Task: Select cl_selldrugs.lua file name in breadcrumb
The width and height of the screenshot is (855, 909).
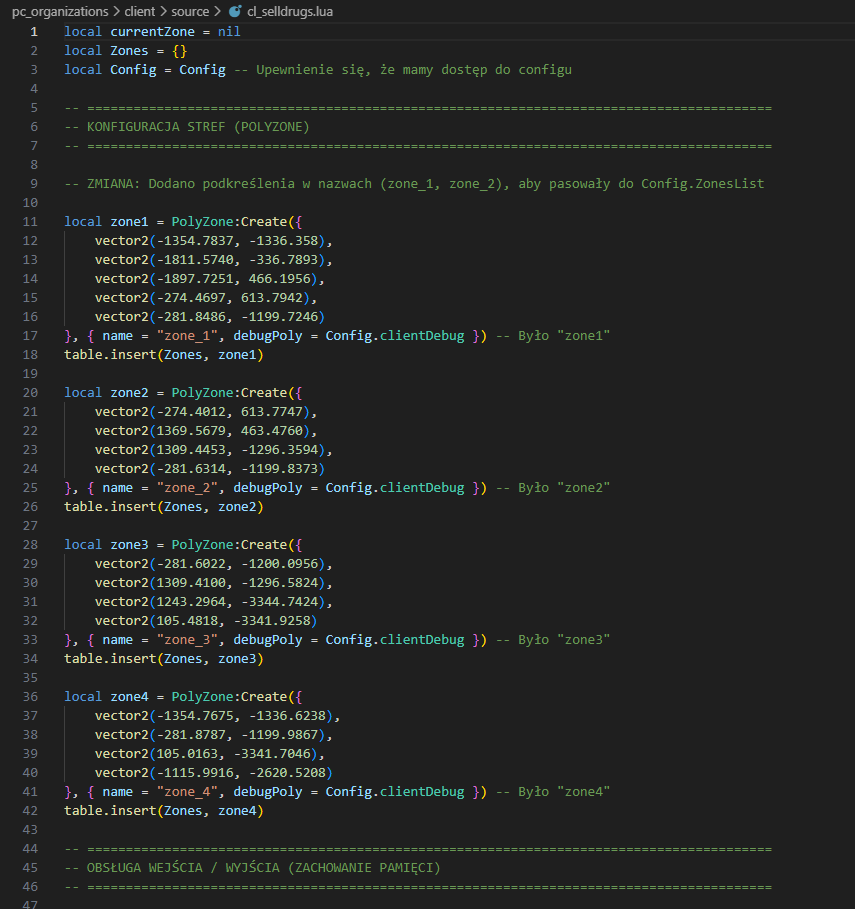Action: tap(289, 12)
